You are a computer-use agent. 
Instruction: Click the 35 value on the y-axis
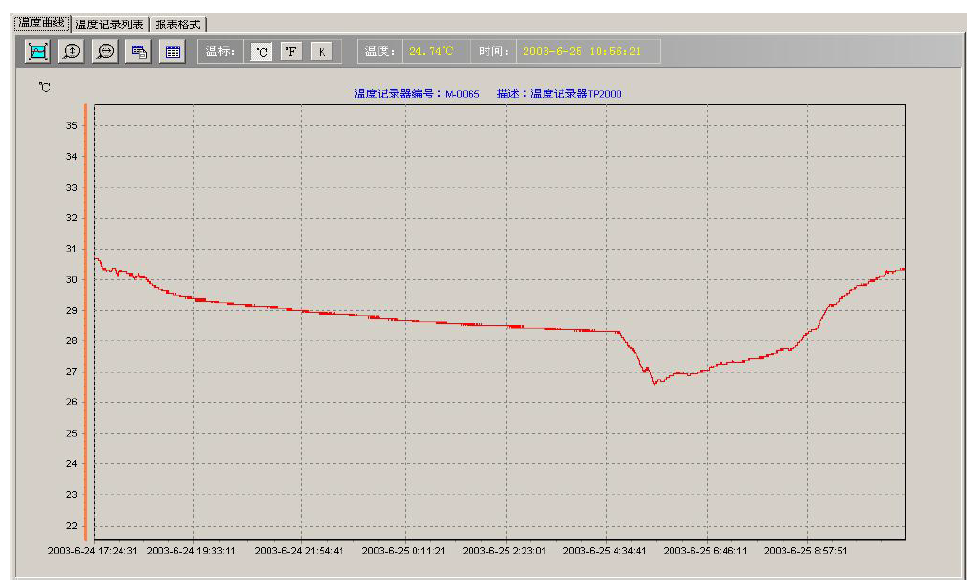(71, 126)
